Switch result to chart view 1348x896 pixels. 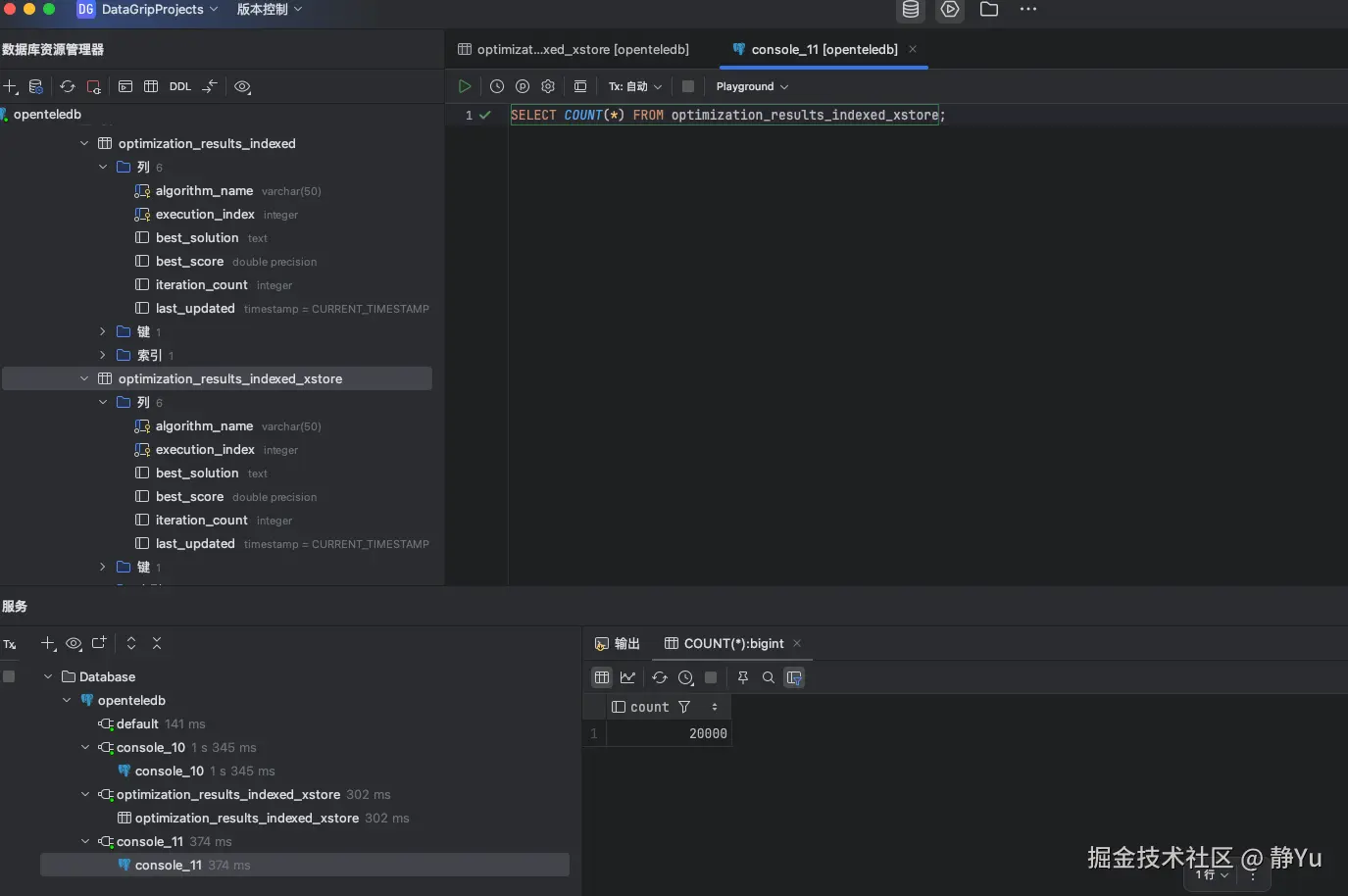tap(628, 677)
